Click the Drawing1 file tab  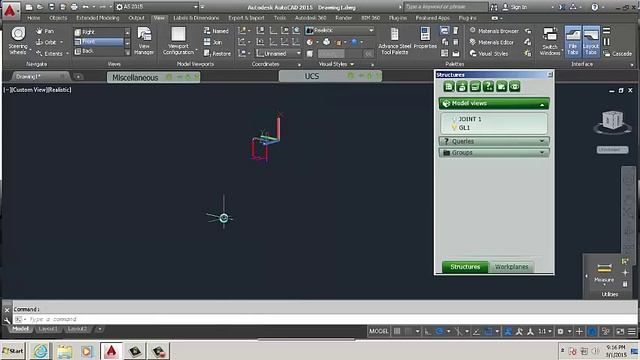(40, 77)
